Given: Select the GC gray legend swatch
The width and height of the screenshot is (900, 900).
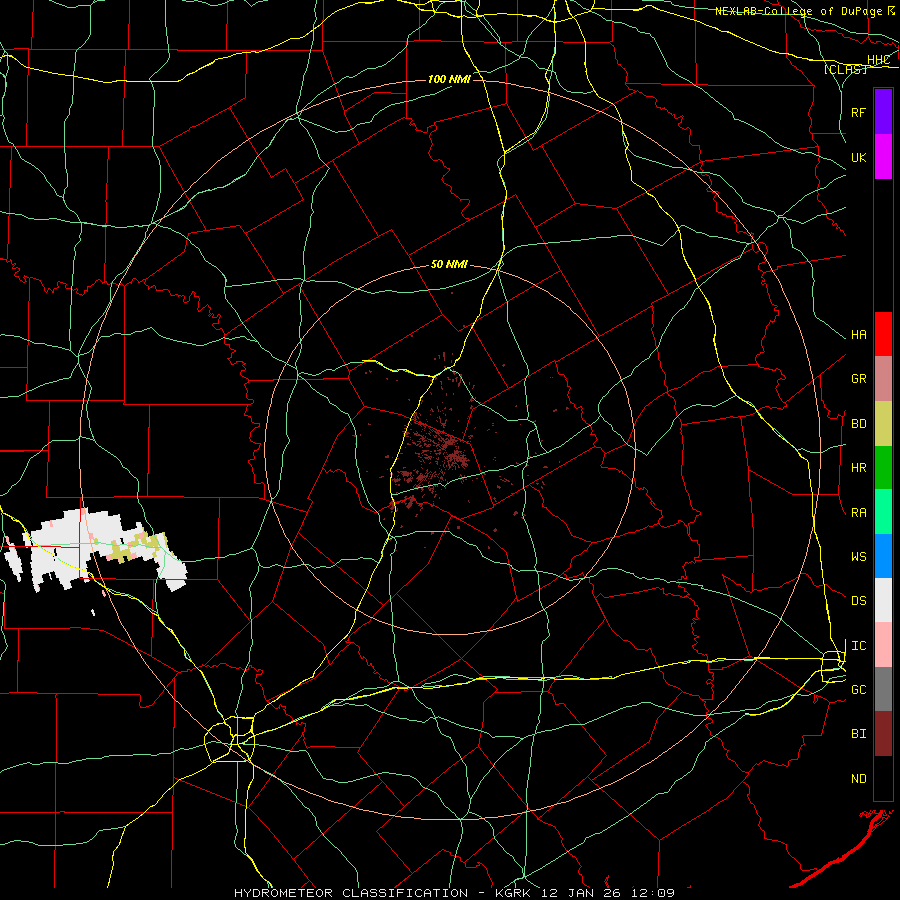Looking at the screenshot, I should pyautogui.click(x=883, y=689).
